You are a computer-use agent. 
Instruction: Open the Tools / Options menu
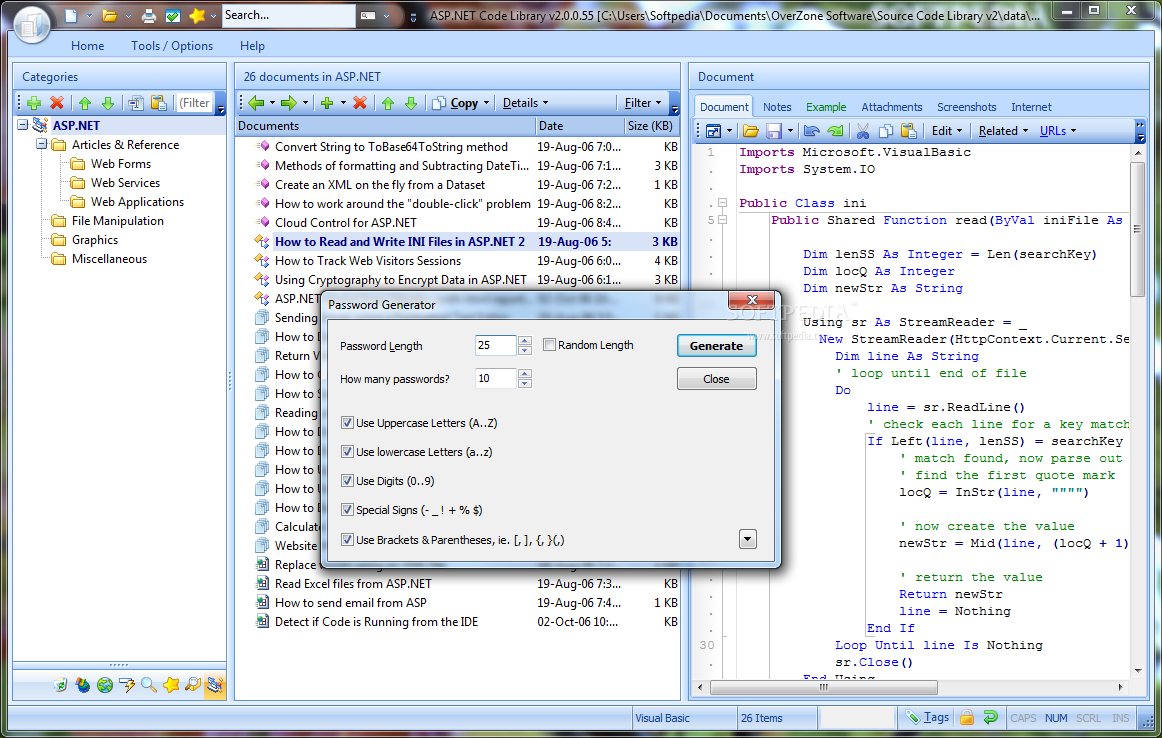(x=172, y=46)
